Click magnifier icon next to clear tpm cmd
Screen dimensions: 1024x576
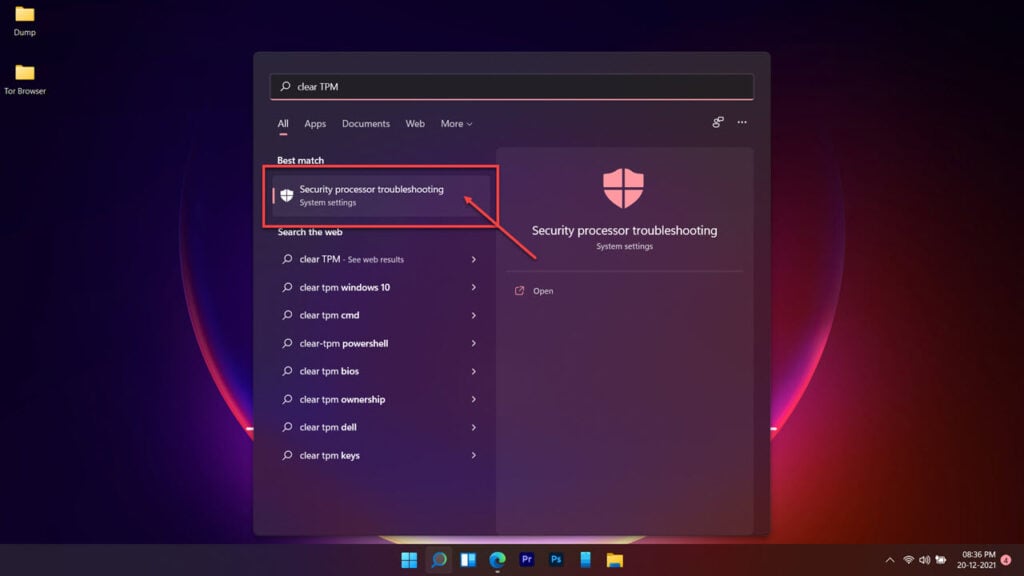click(287, 315)
